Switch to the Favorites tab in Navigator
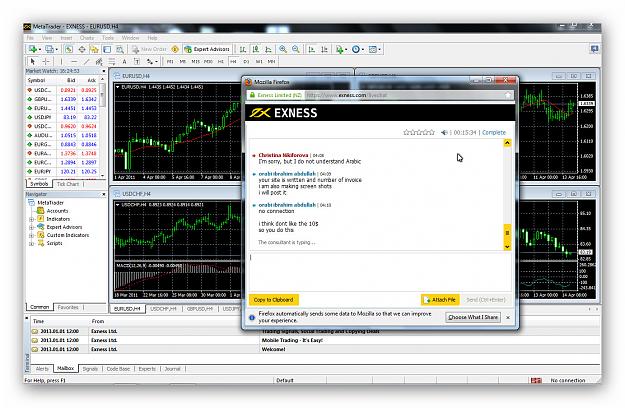625x408 pixels. pos(68,307)
